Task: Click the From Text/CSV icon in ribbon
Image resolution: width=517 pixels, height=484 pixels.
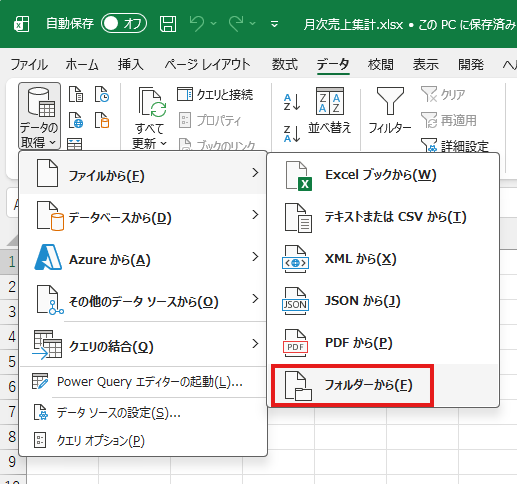Action: click(x=76, y=94)
